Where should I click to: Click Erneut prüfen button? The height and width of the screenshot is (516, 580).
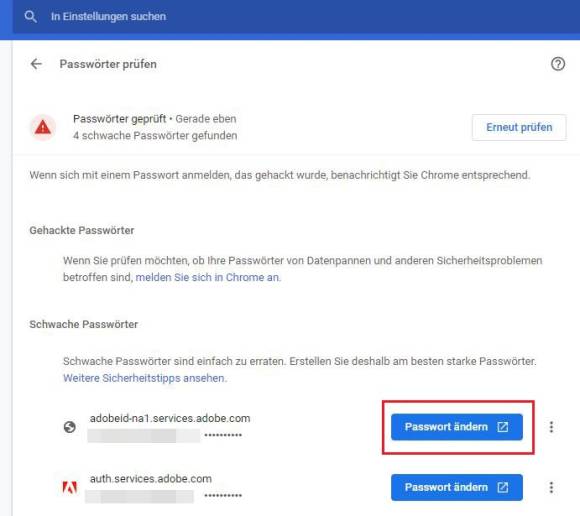point(519,127)
